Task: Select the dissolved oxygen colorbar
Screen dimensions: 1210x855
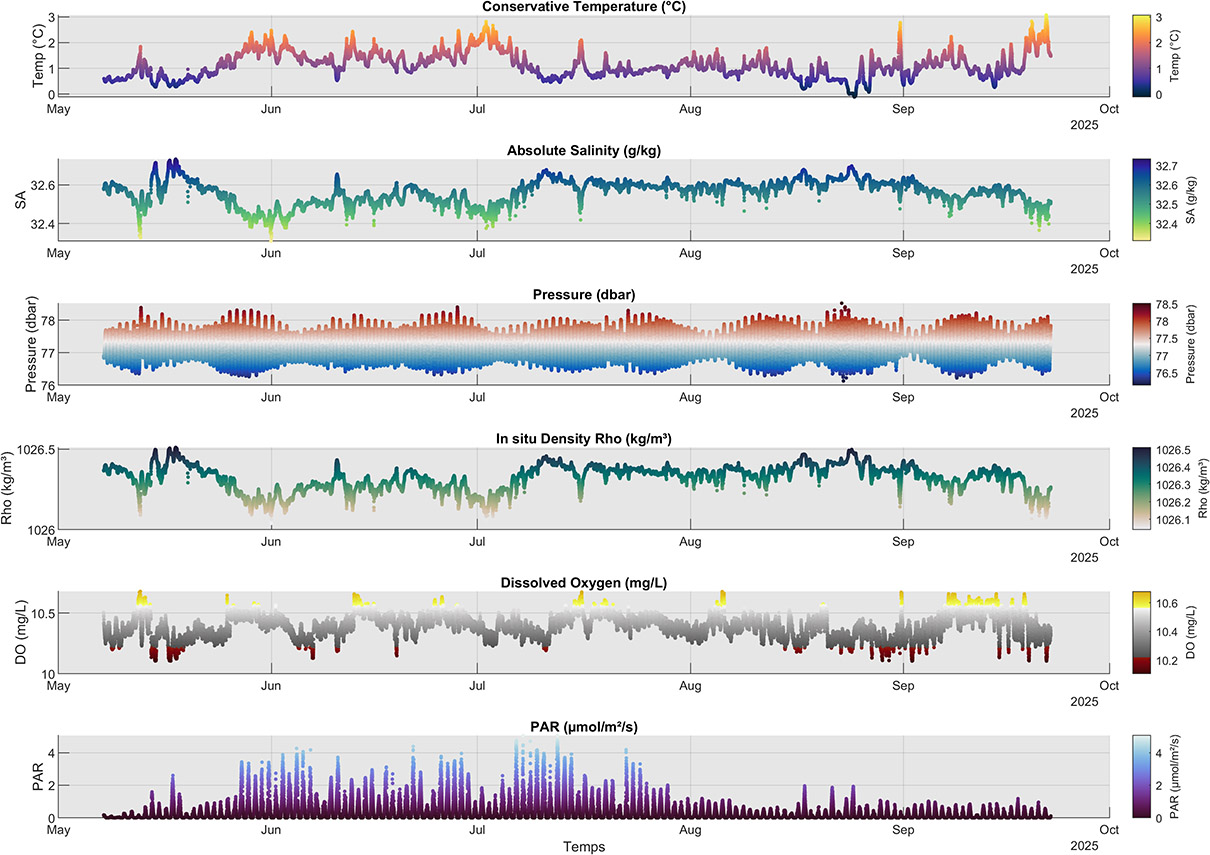Action: coord(1139,632)
